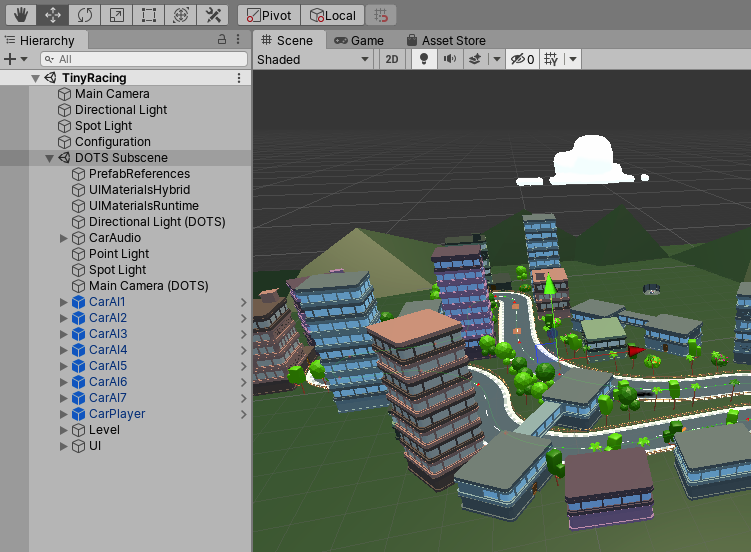
Task: Open CarAI6 prefab with arrow
Action: pyautogui.click(x=243, y=382)
